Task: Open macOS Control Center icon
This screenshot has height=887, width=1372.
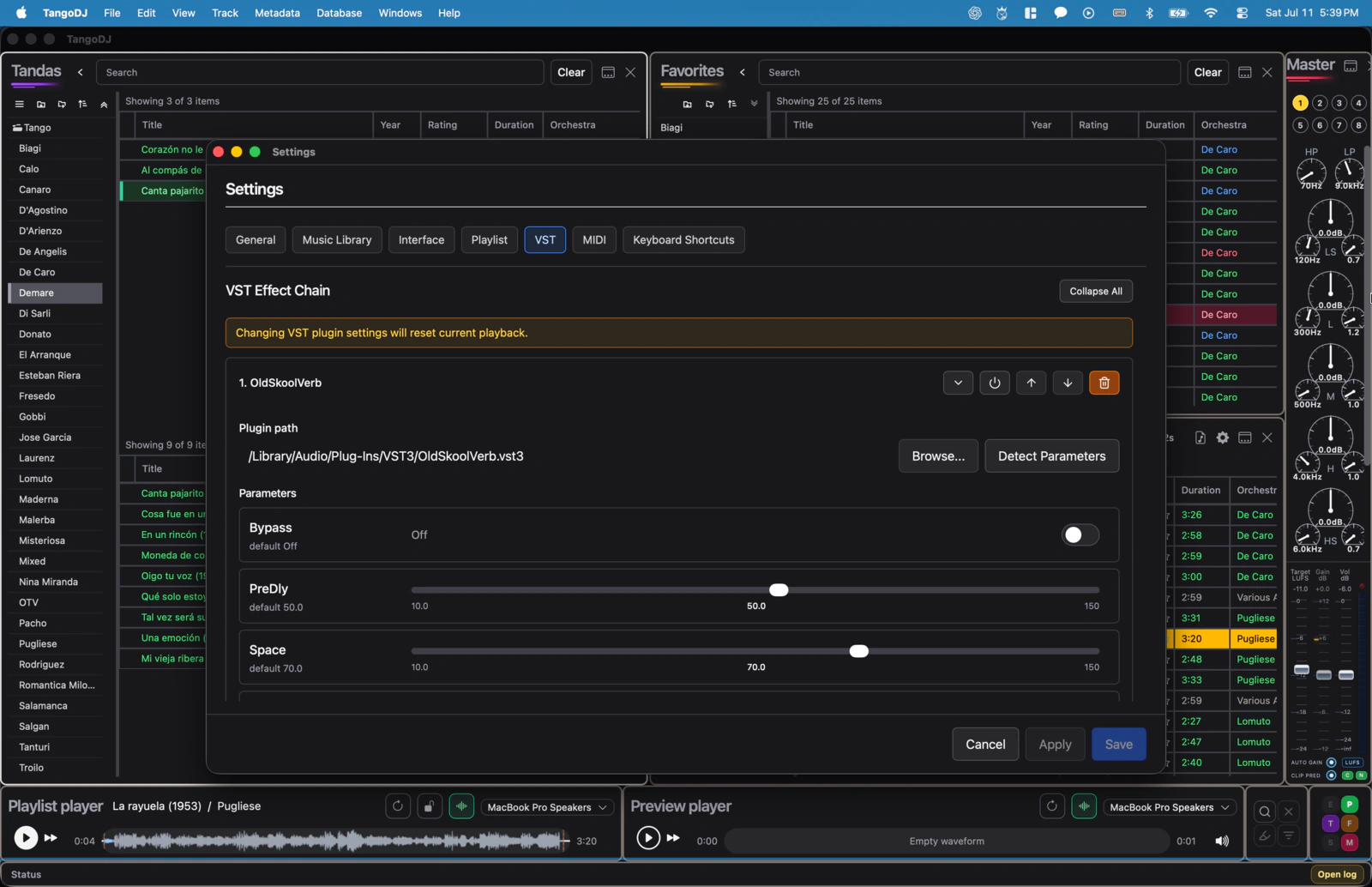Action: coord(1242,13)
